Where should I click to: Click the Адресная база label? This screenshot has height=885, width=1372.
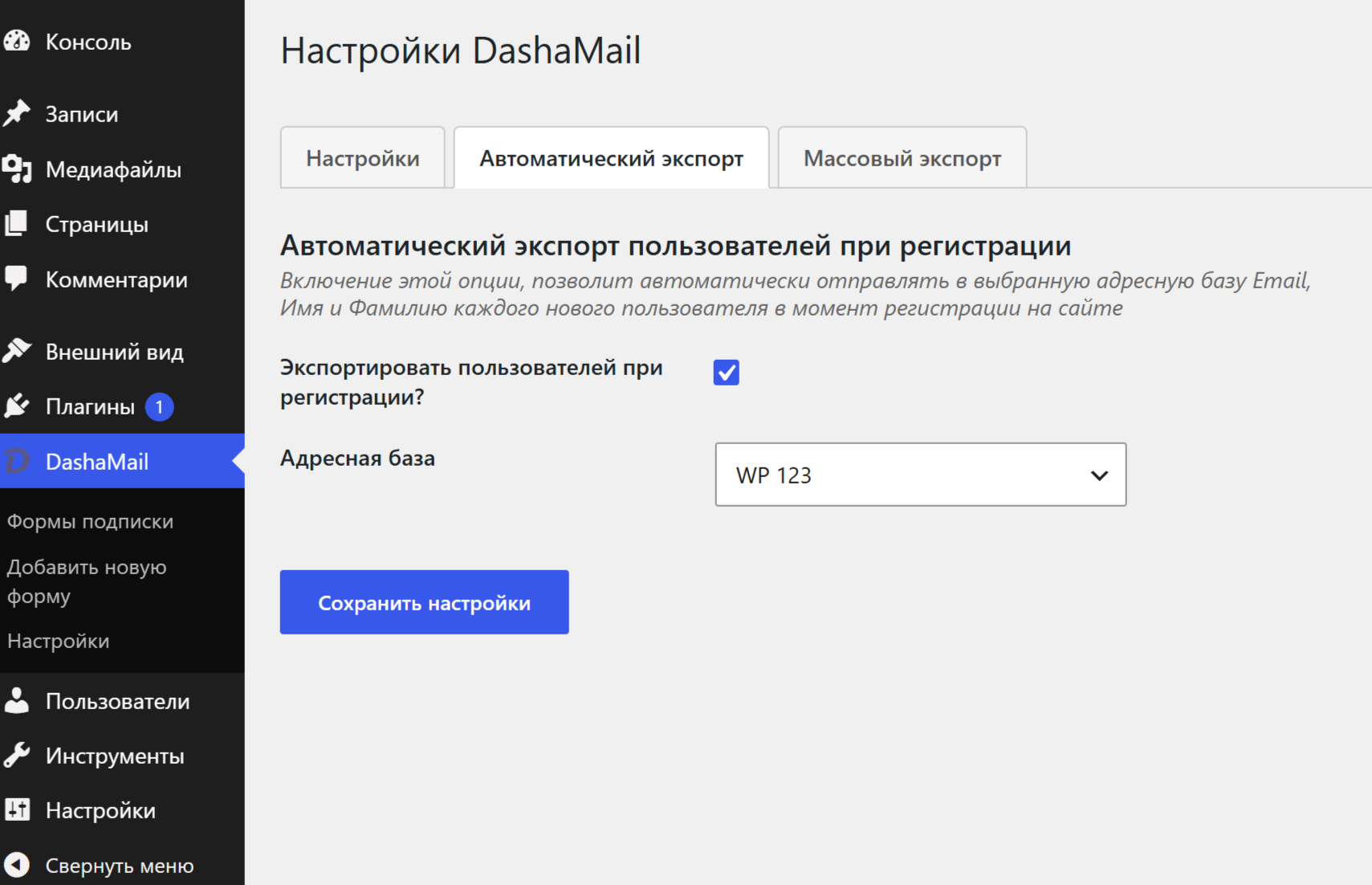[357, 458]
